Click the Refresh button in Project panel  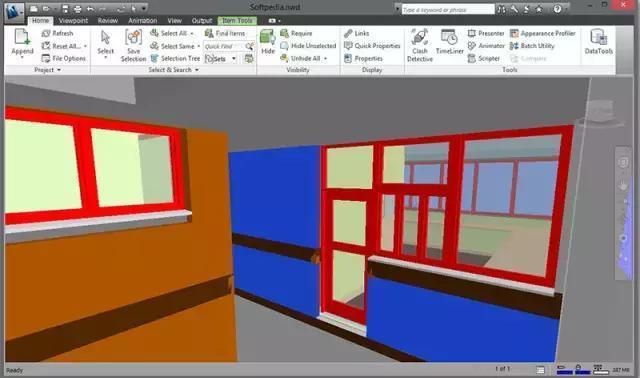(58, 33)
